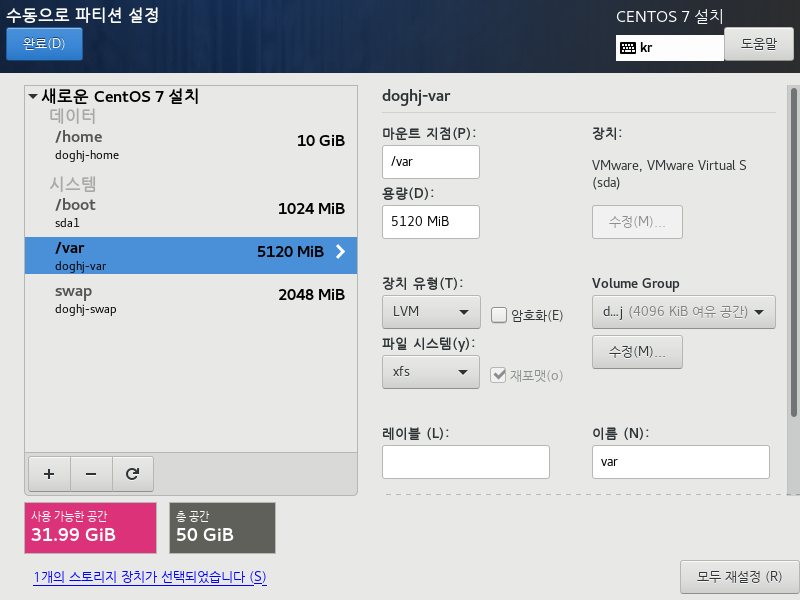Select the swap doghj-swap partition

point(191,299)
